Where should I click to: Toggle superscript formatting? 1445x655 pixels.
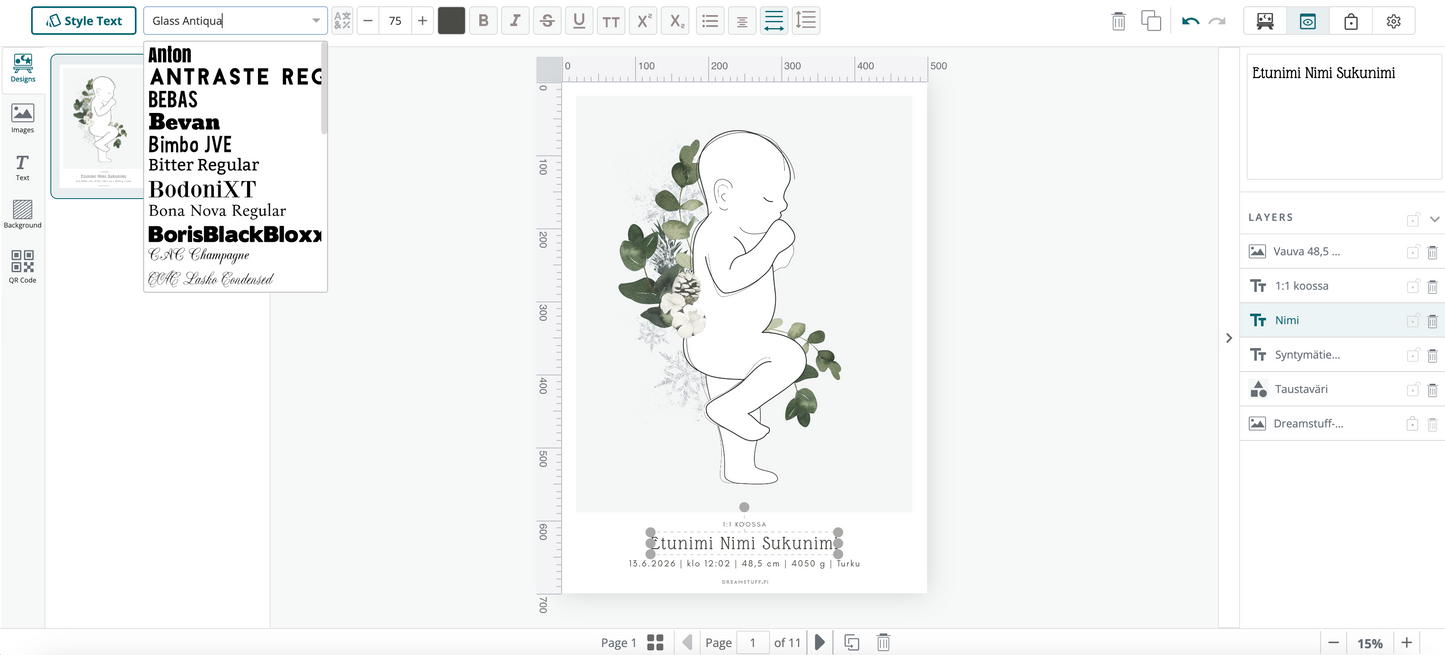pos(646,20)
